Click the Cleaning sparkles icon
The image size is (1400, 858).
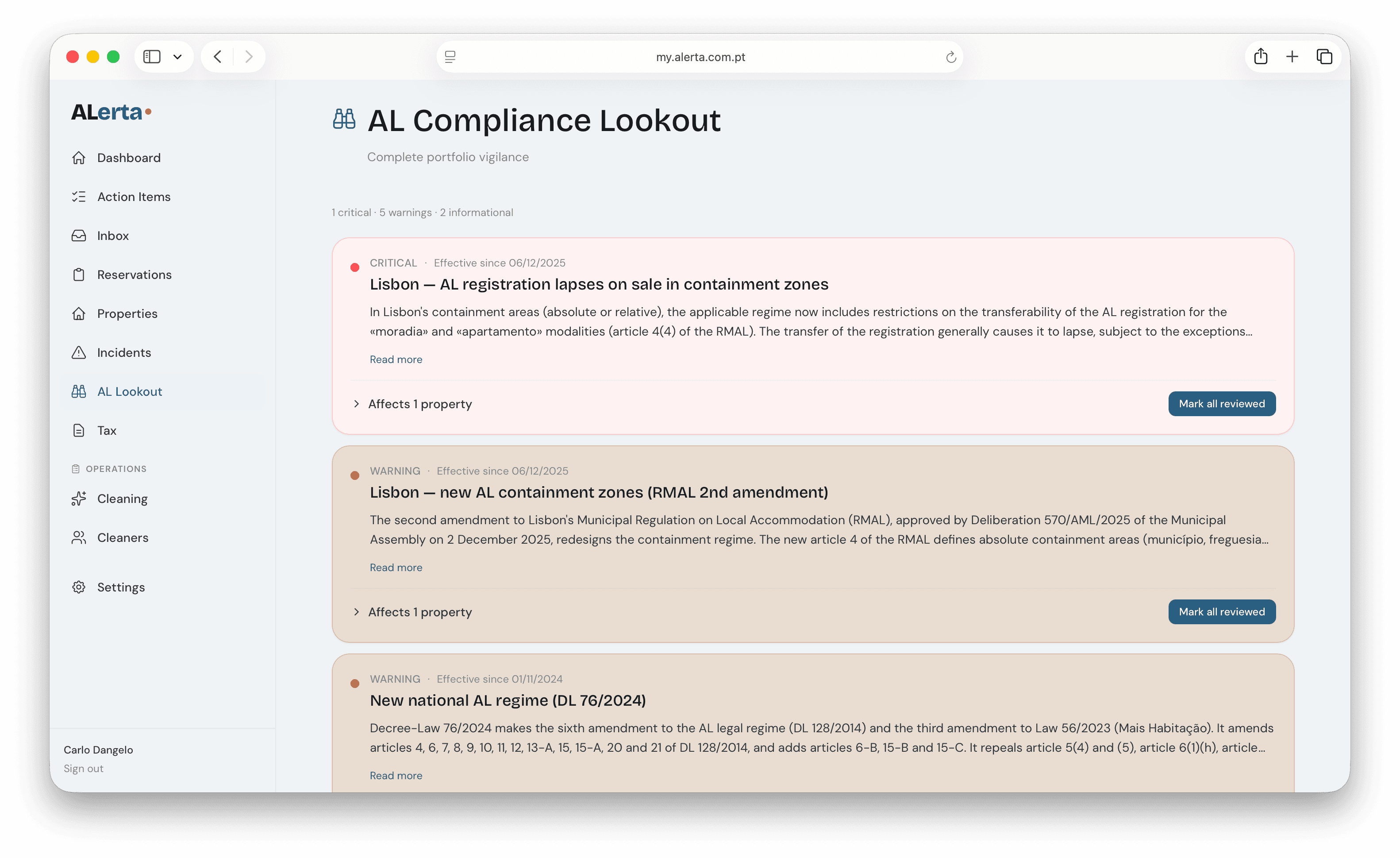[78, 499]
